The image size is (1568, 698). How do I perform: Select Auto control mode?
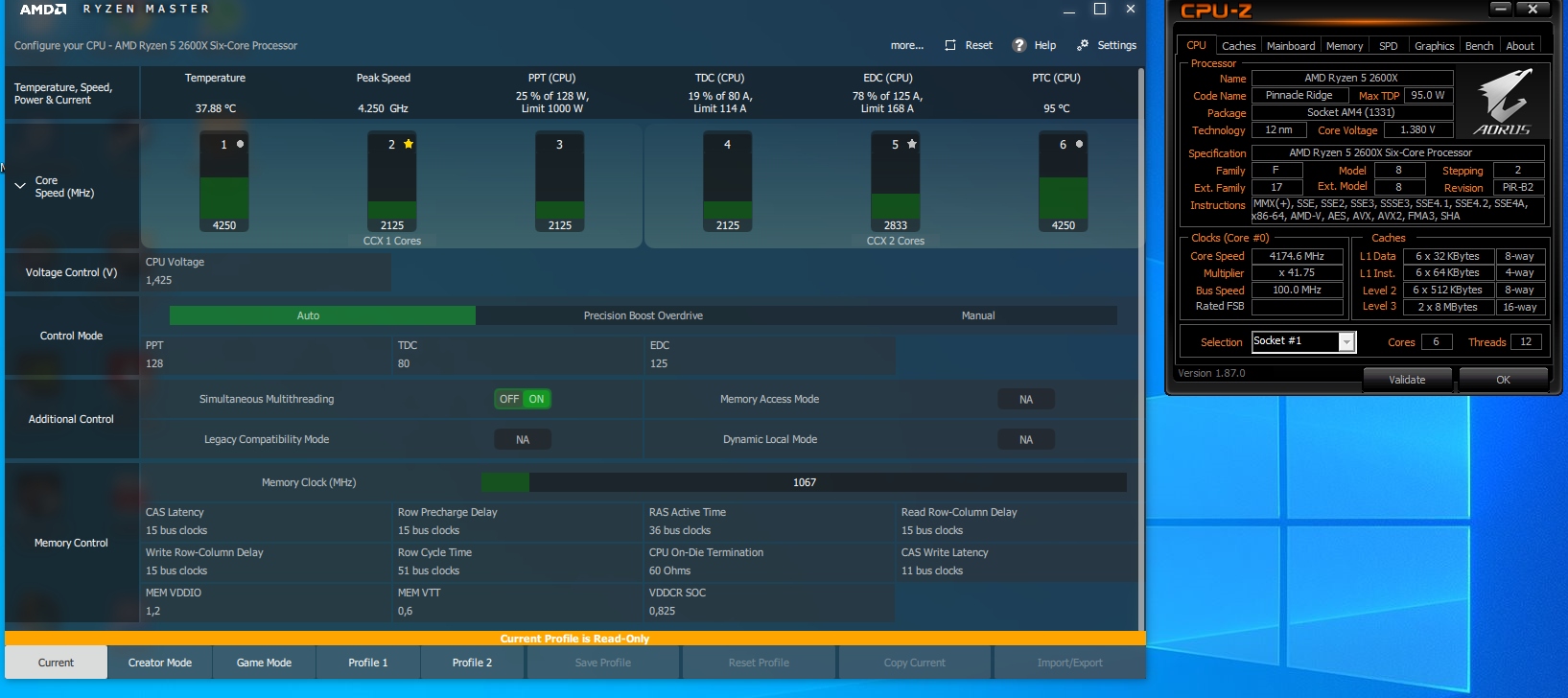click(322, 315)
